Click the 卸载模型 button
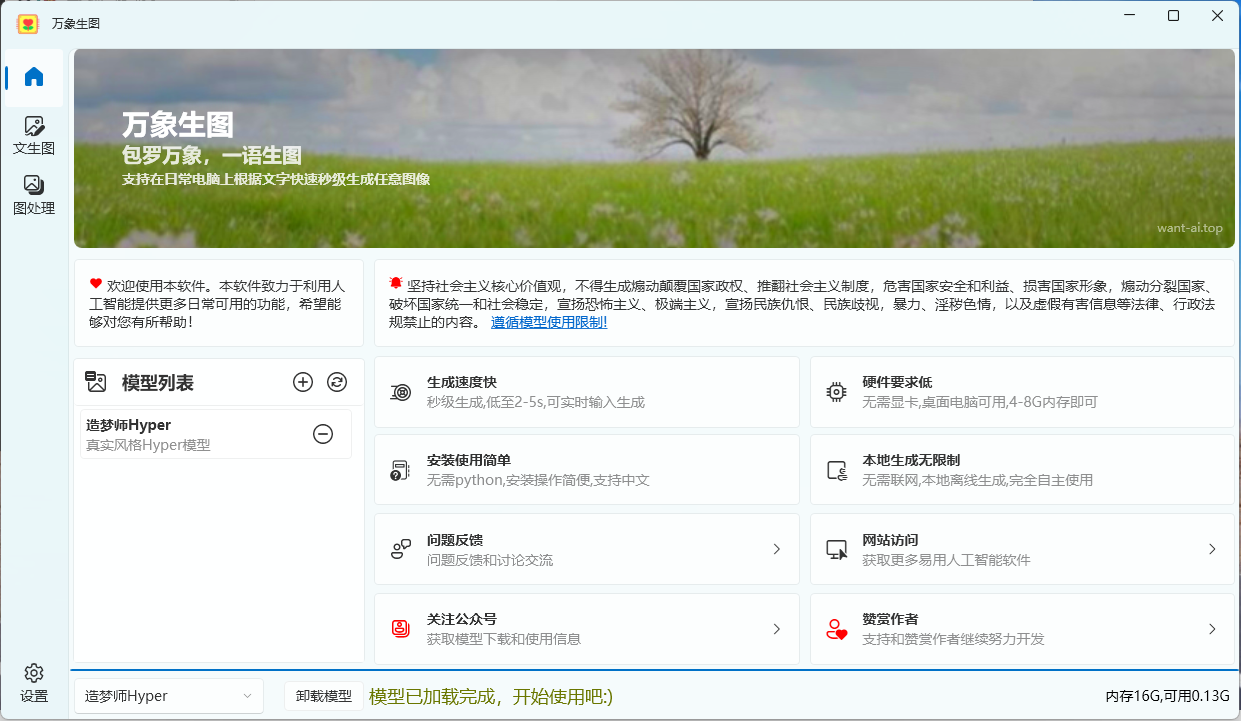The width and height of the screenshot is (1241, 721). coord(323,695)
